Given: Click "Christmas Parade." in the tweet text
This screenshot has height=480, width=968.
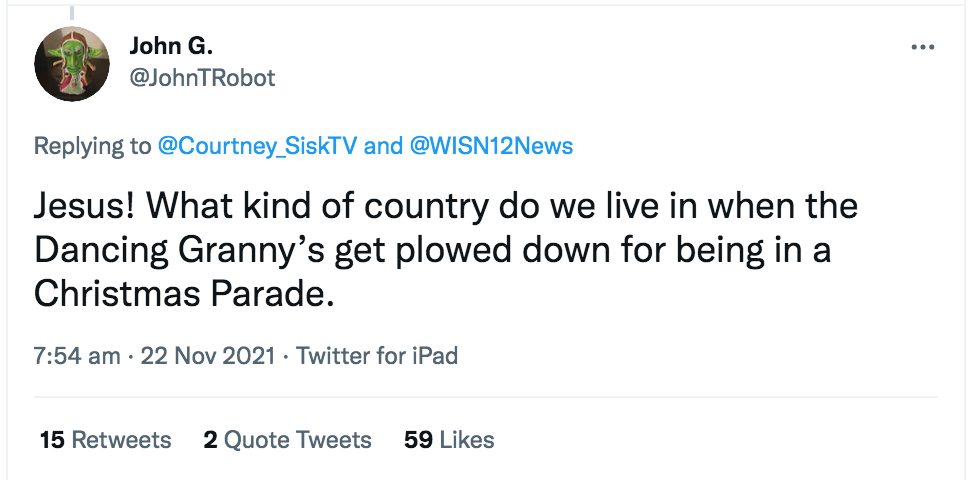Looking at the screenshot, I should [x=181, y=293].
